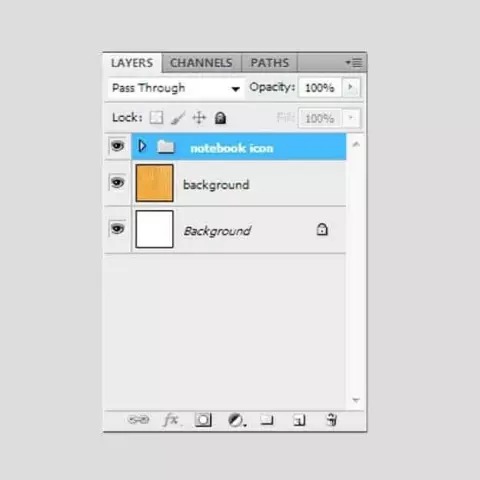480x480 pixels.
Task: Create a new layer
Action: 299,420
